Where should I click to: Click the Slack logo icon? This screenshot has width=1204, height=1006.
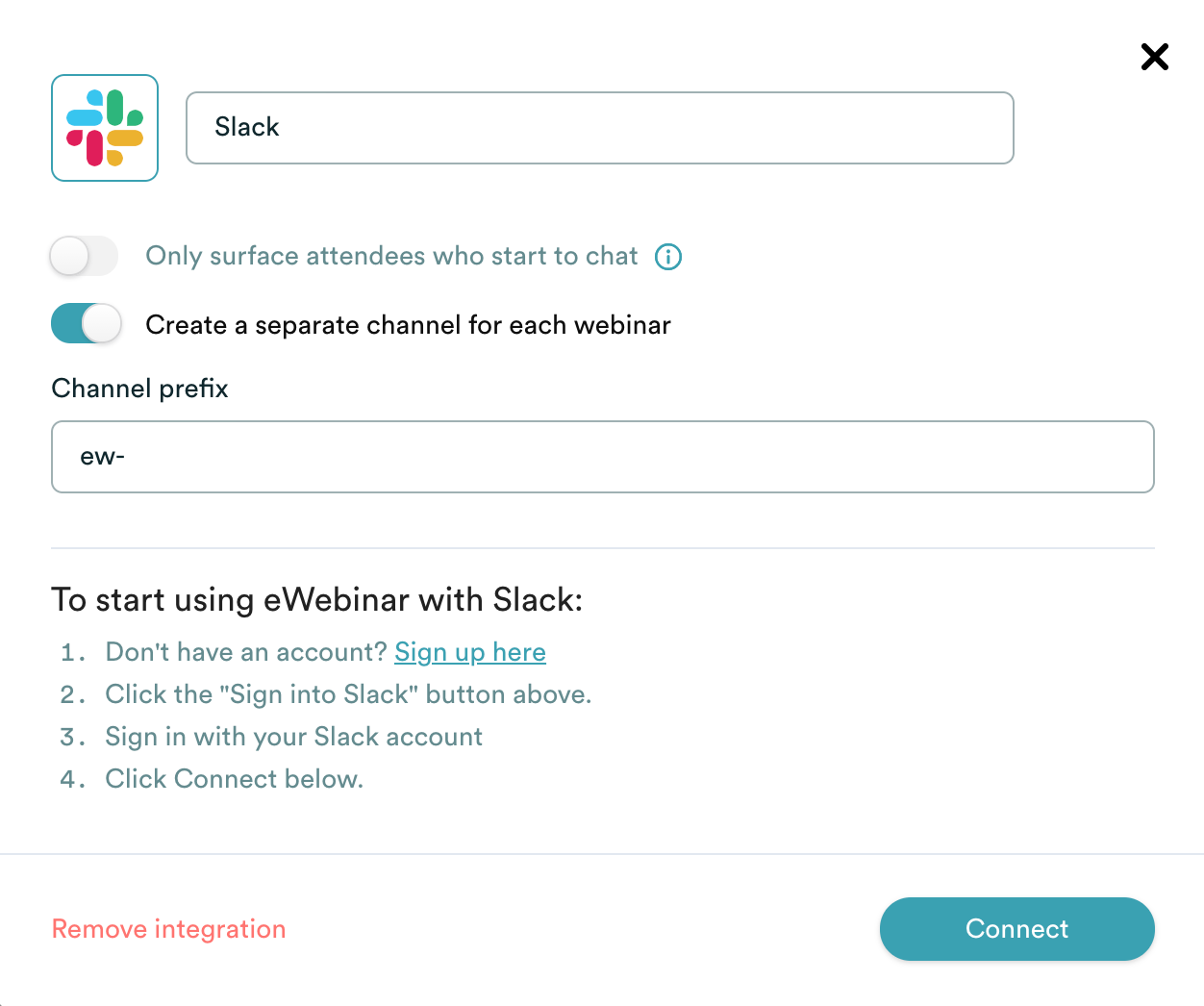(x=105, y=128)
